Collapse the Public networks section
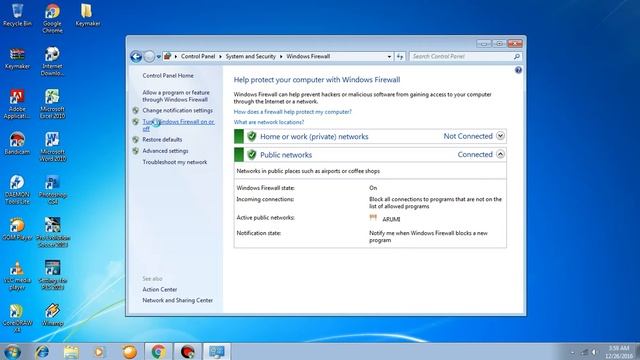Screen dimensions: 640x360 click(x=500, y=154)
